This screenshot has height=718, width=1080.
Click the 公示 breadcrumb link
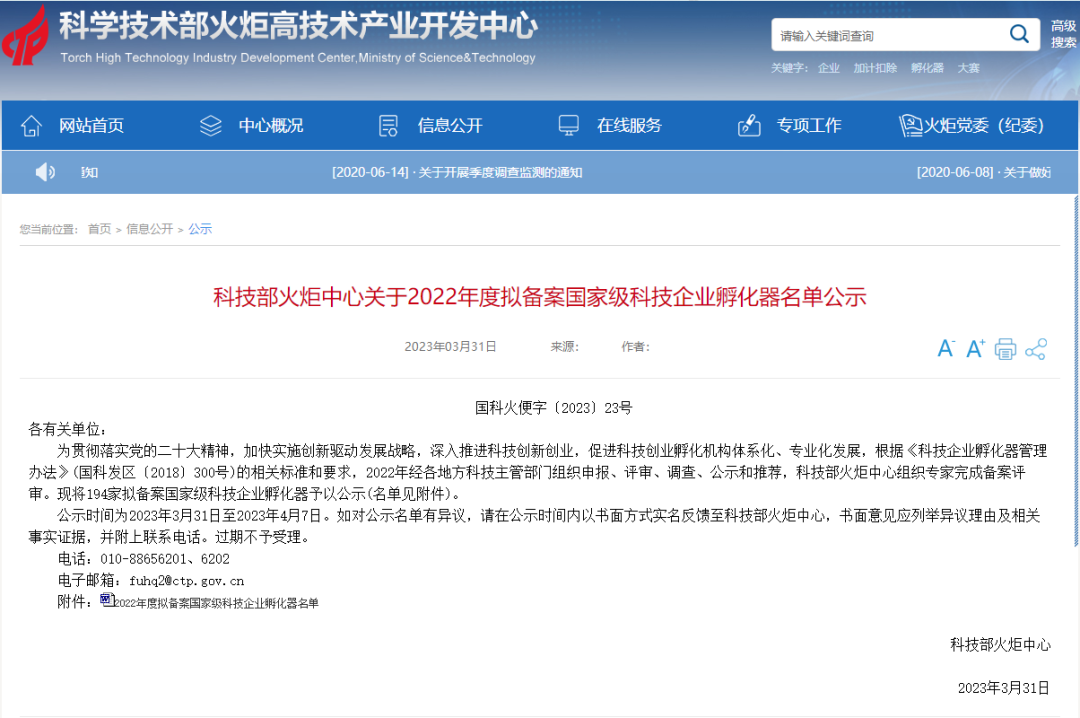(200, 229)
